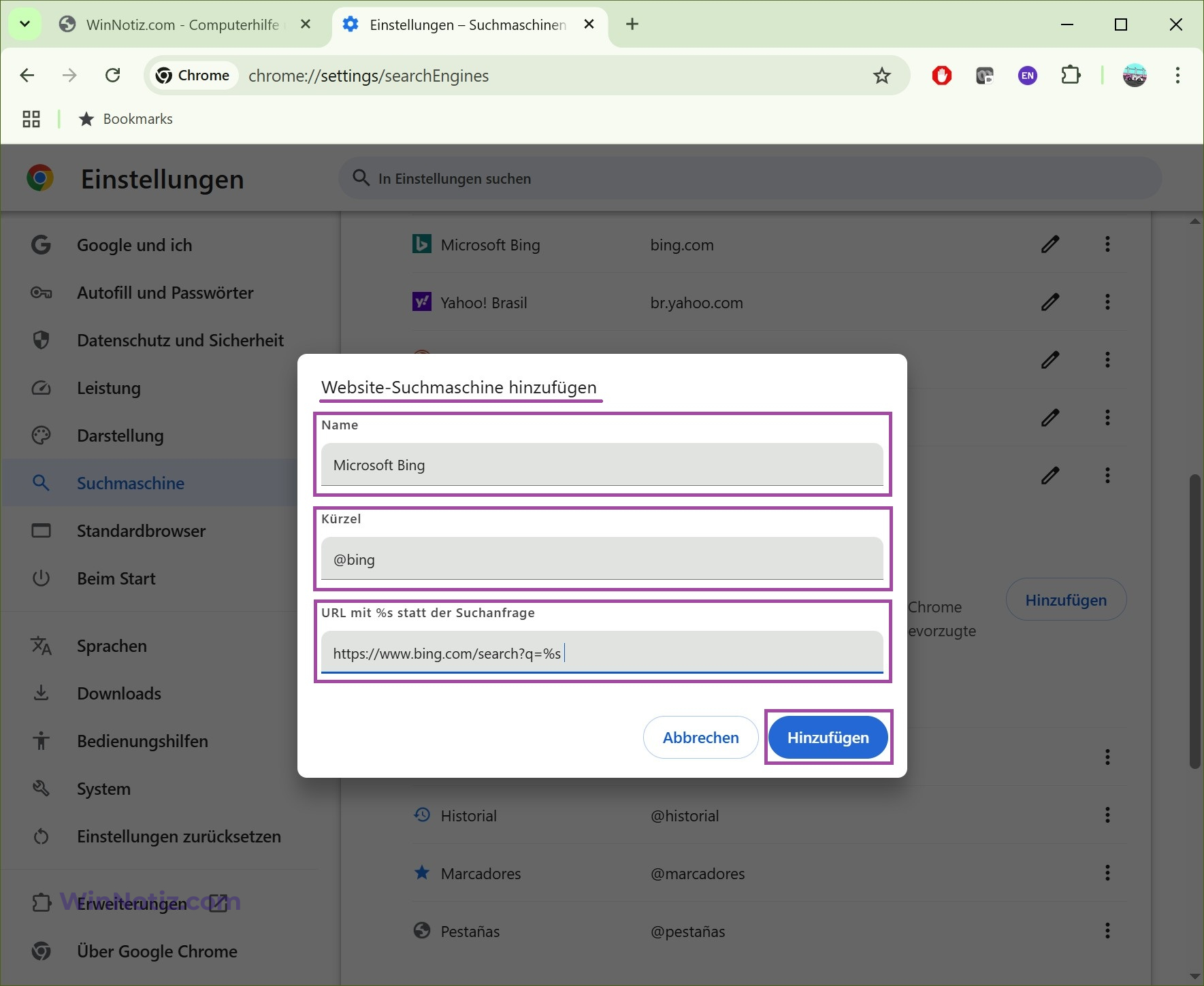
Task: Open the Extensions puzzle icon
Action: [1071, 75]
